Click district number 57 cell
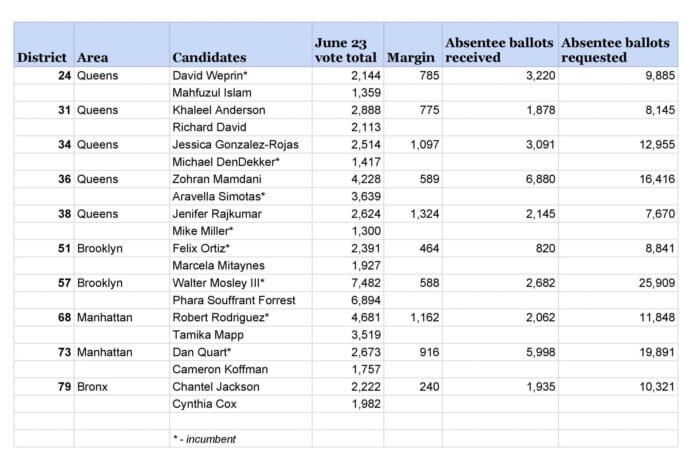The height and width of the screenshot is (463, 700). (x=43, y=283)
